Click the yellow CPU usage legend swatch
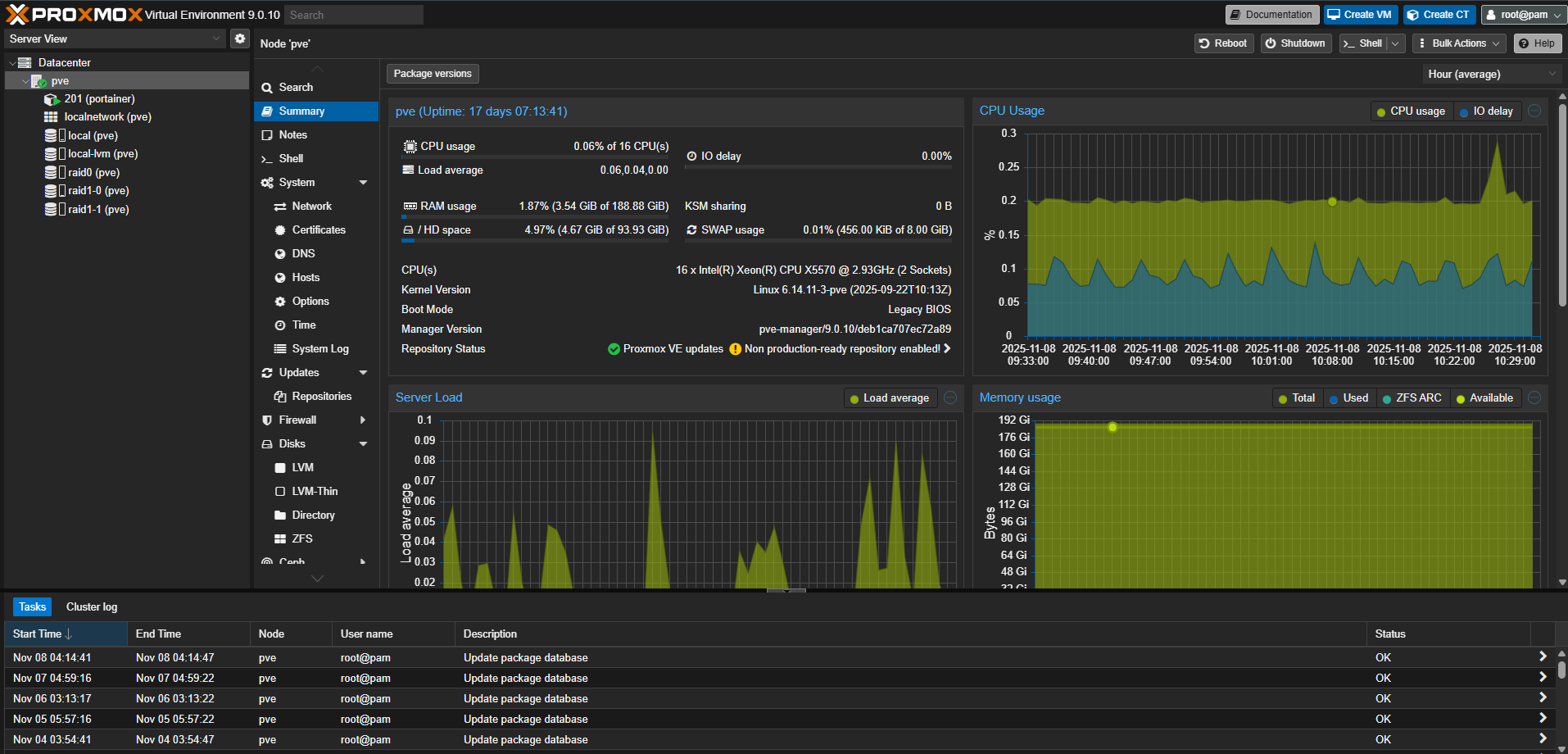Viewport: 1568px width, 754px height. click(1380, 111)
